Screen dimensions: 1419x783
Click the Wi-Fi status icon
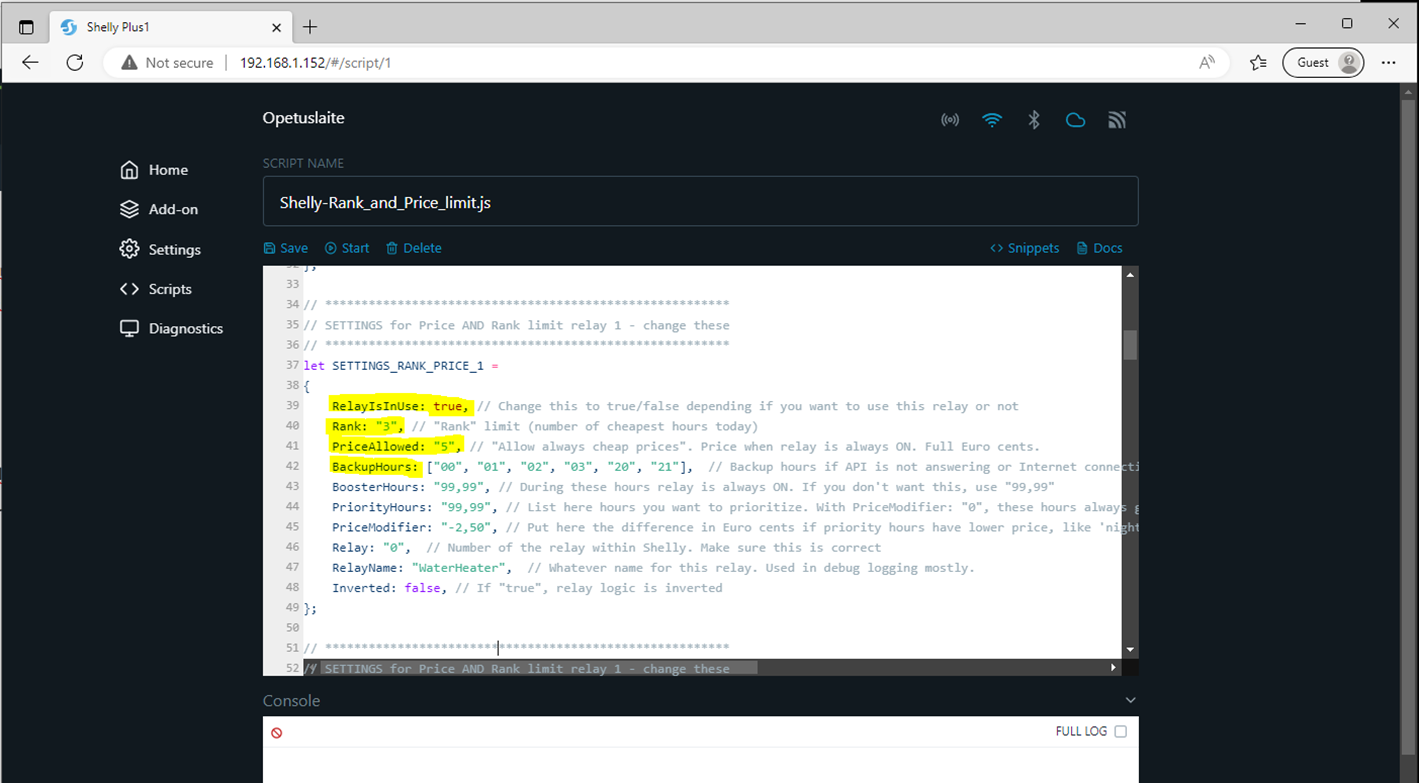991,120
